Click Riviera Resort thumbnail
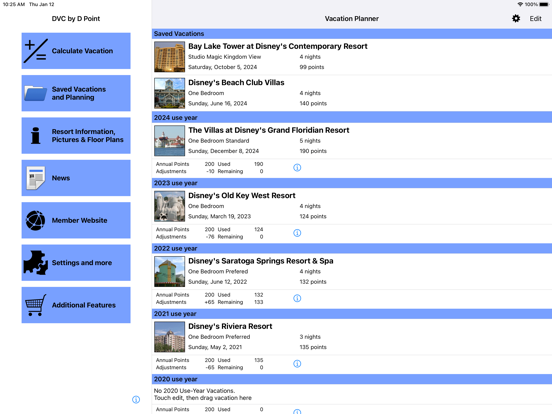552x414 pixels. [x=169, y=337]
